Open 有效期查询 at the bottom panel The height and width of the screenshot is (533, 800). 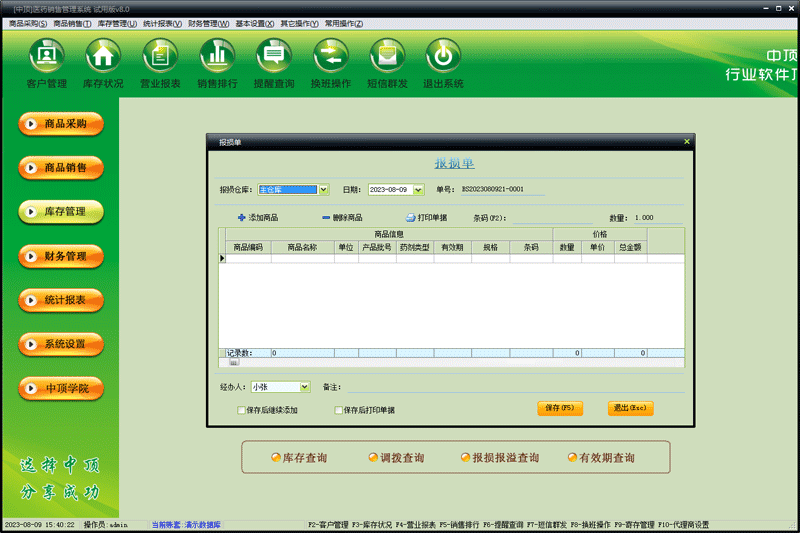602,458
